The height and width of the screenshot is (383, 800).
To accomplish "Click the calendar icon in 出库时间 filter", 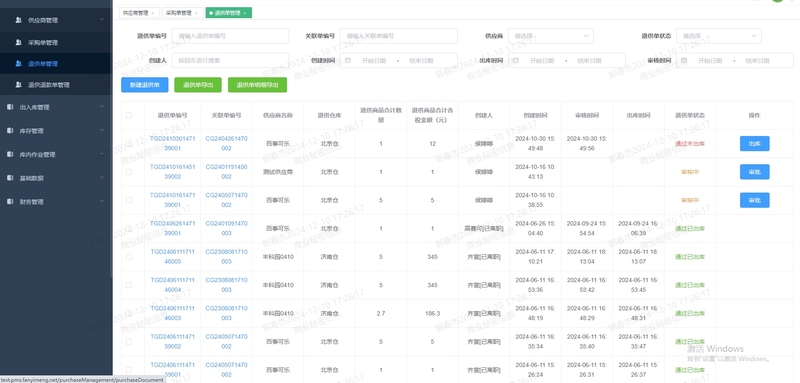I will [x=516, y=60].
